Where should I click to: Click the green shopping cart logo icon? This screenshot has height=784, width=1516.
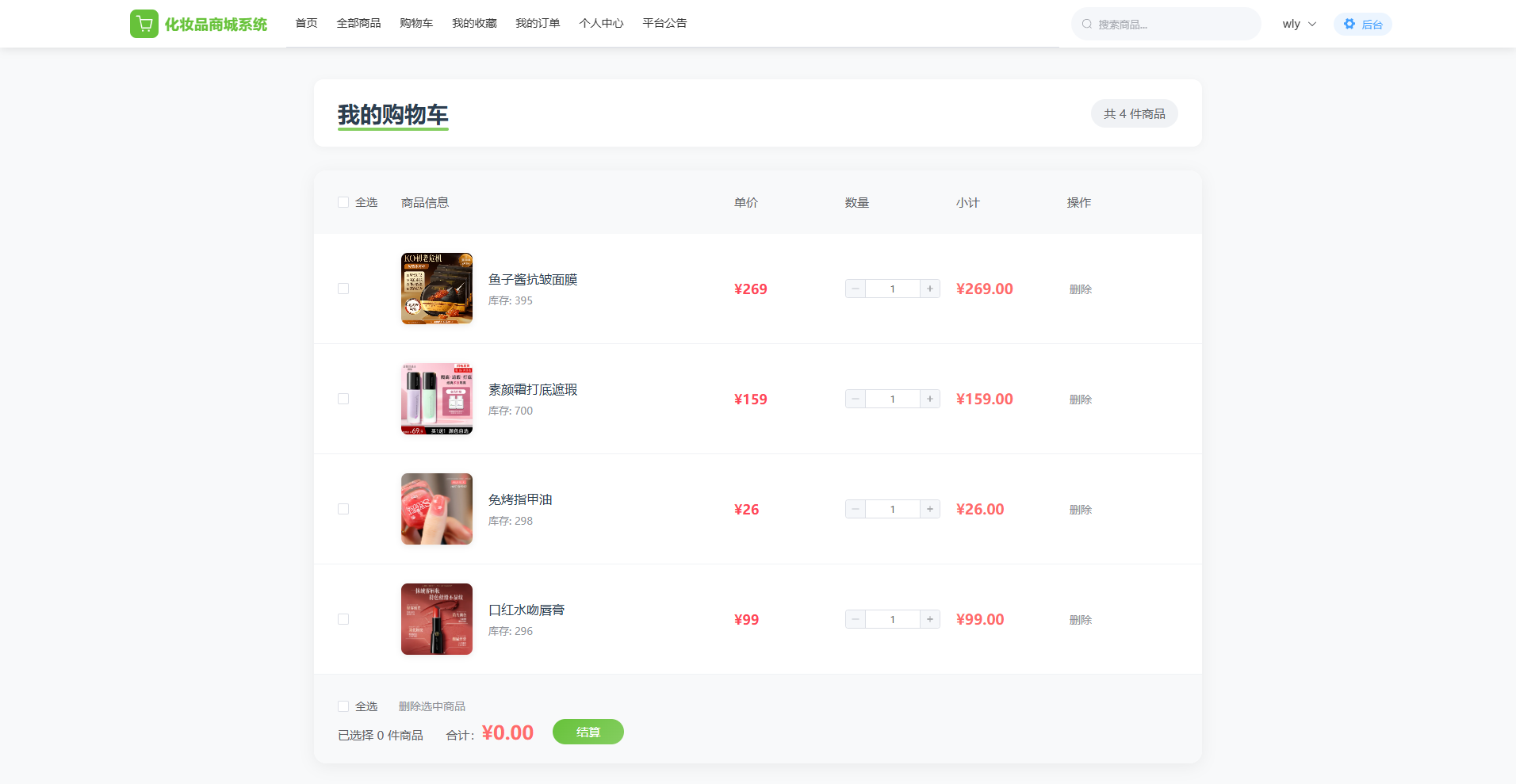pyautogui.click(x=144, y=24)
